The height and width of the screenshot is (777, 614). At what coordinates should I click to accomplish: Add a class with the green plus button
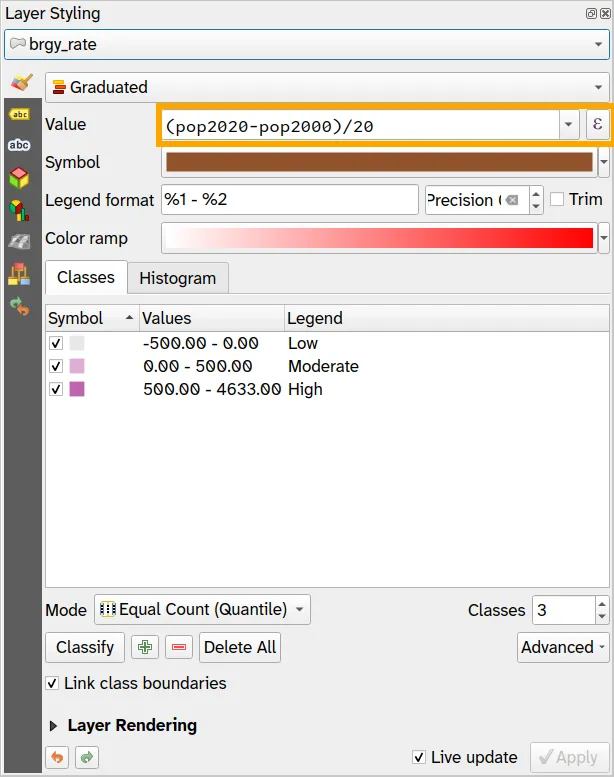[145, 647]
